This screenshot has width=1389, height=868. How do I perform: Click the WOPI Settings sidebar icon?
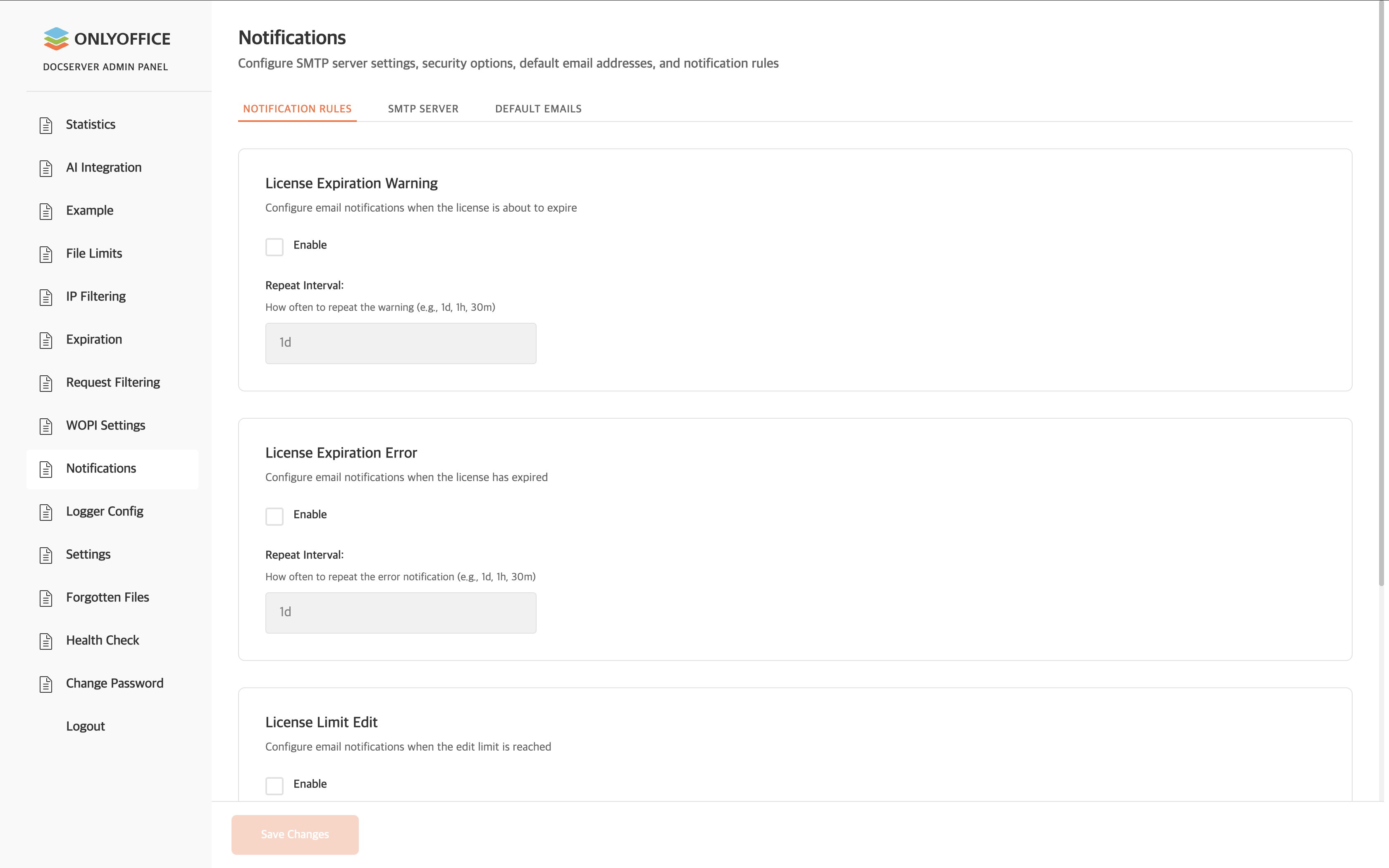(x=46, y=426)
